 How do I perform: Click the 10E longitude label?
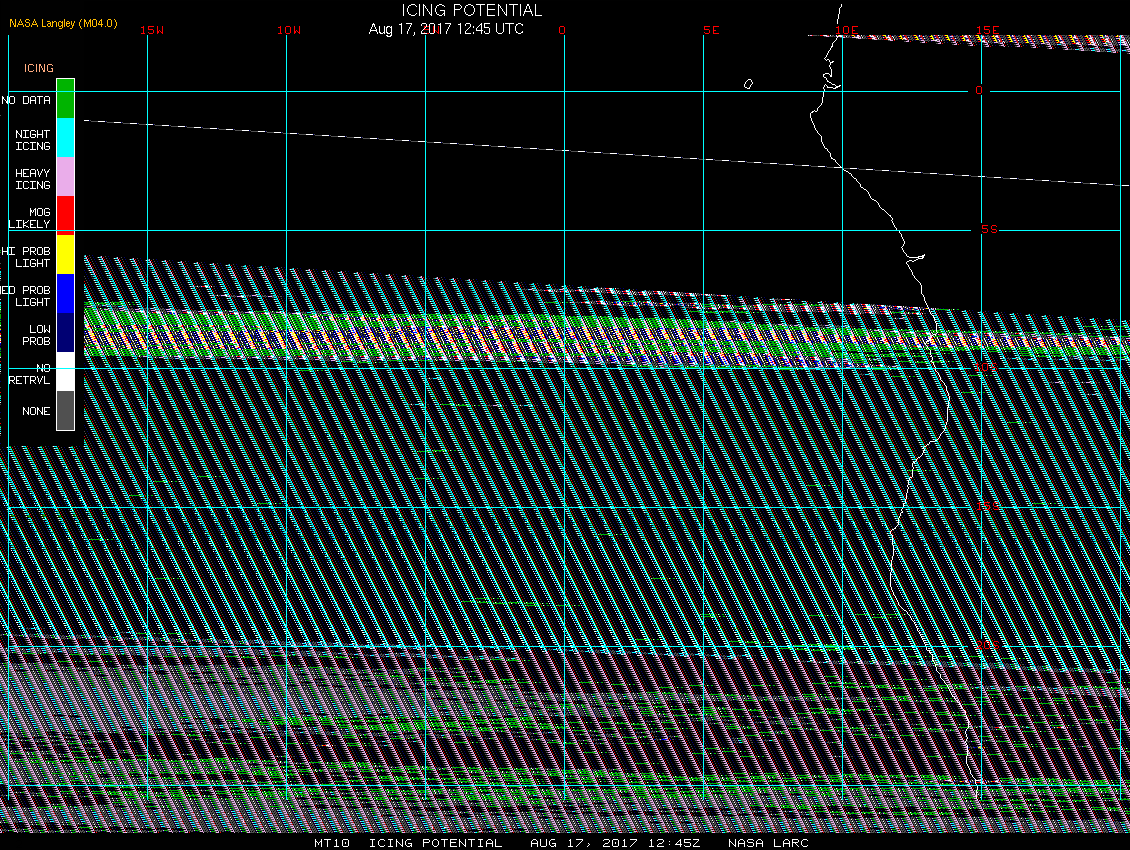point(847,30)
